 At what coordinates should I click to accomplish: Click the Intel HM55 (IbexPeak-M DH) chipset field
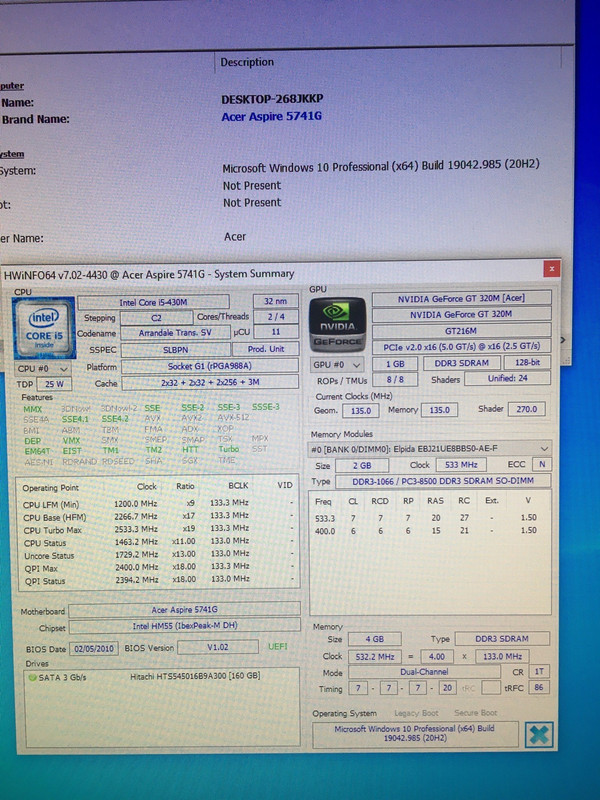point(184,626)
